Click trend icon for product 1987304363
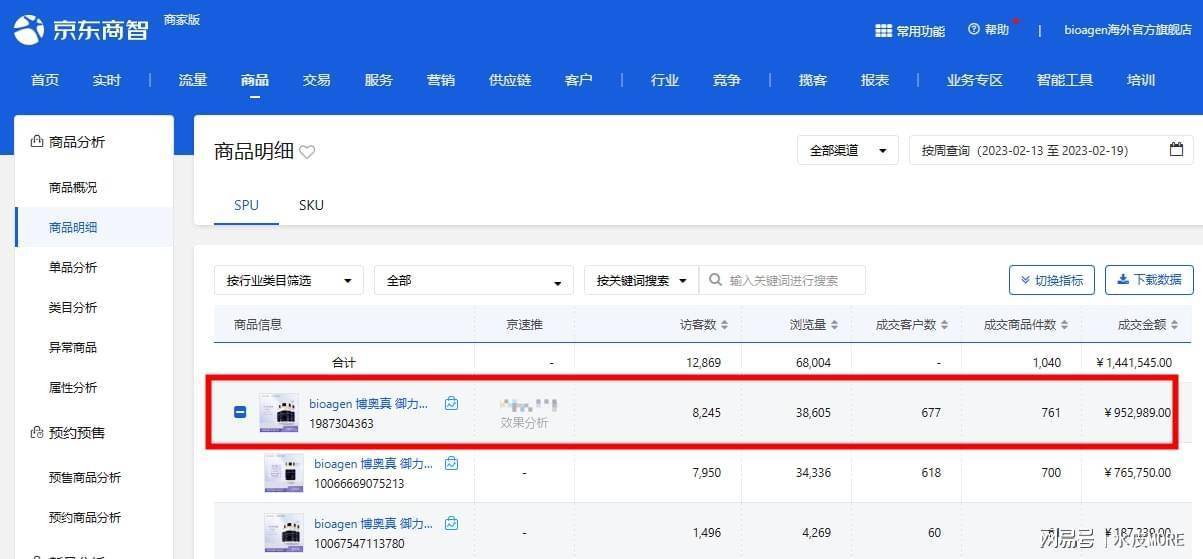 click(x=452, y=403)
